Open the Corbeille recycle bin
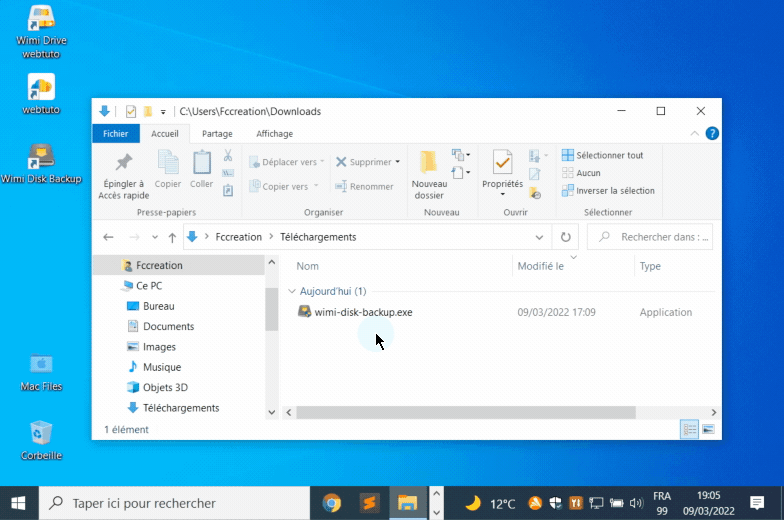The height and width of the screenshot is (520, 784). [x=41, y=440]
